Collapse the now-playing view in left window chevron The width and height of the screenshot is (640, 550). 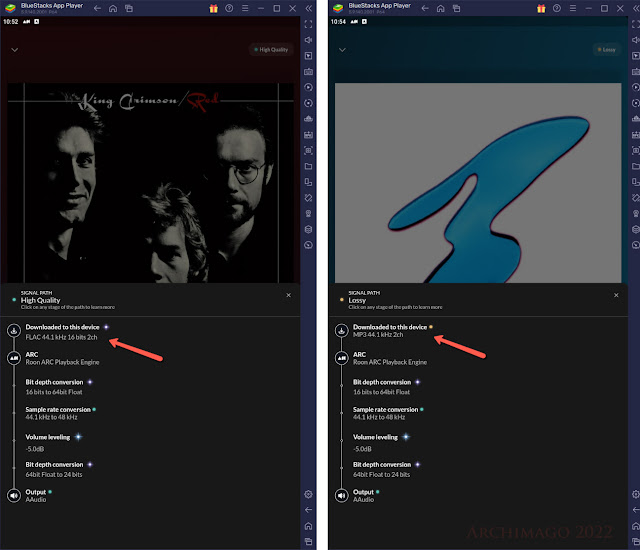click(15, 50)
